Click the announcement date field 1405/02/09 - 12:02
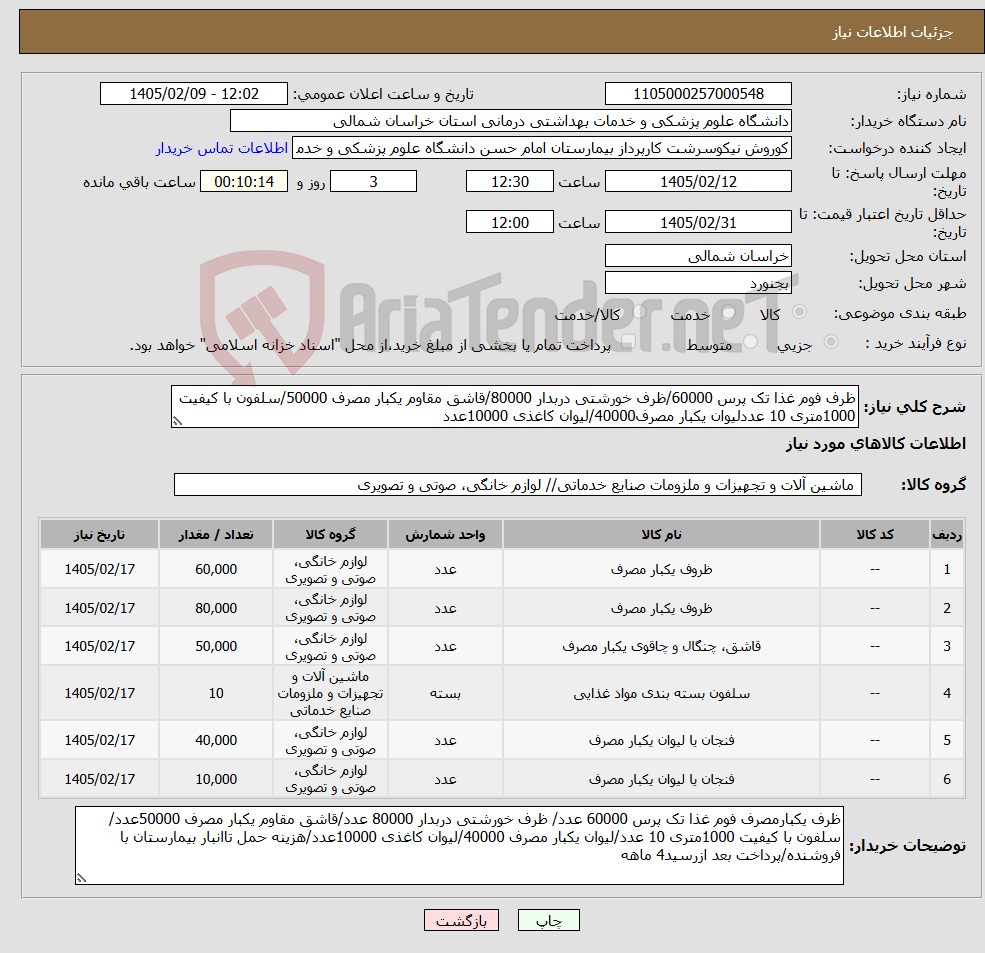The width and height of the screenshot is (985, 953). (x=193, y=94)
